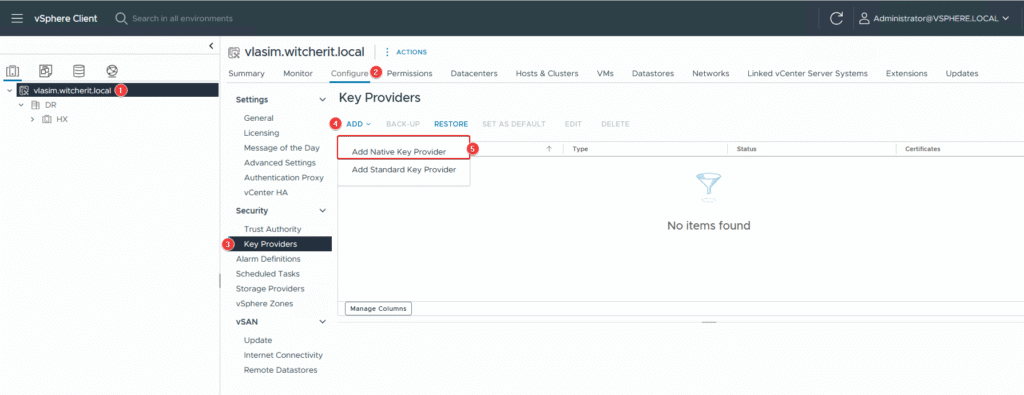Image resolution: width=1024 pixels, height=395 pixels.
Task: Click the user account avatar icon
Action: (x=865, y=18)
